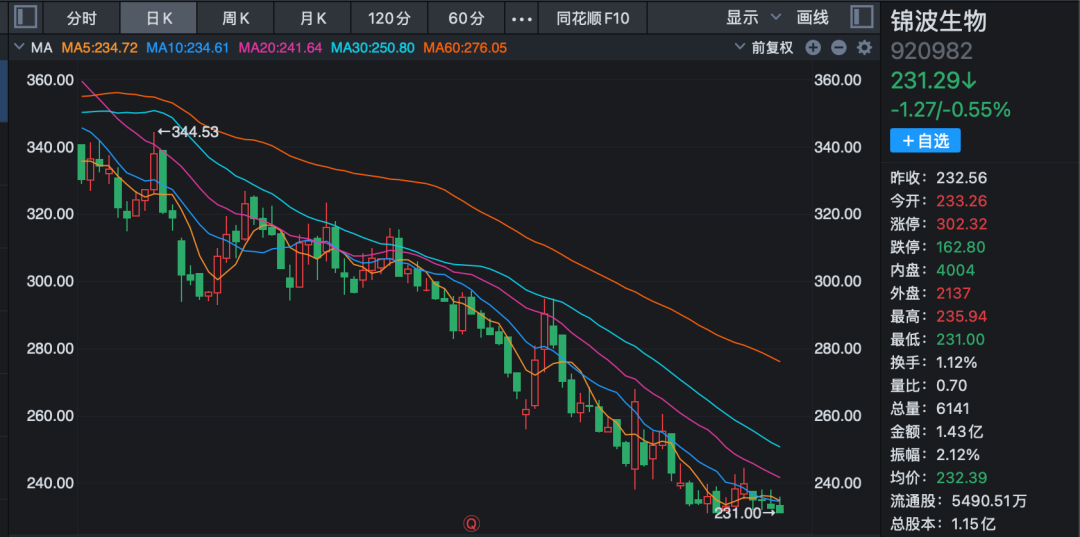Click the MA5 value in orange
This screenshot has height=537, width=1080.
(99, 48)
